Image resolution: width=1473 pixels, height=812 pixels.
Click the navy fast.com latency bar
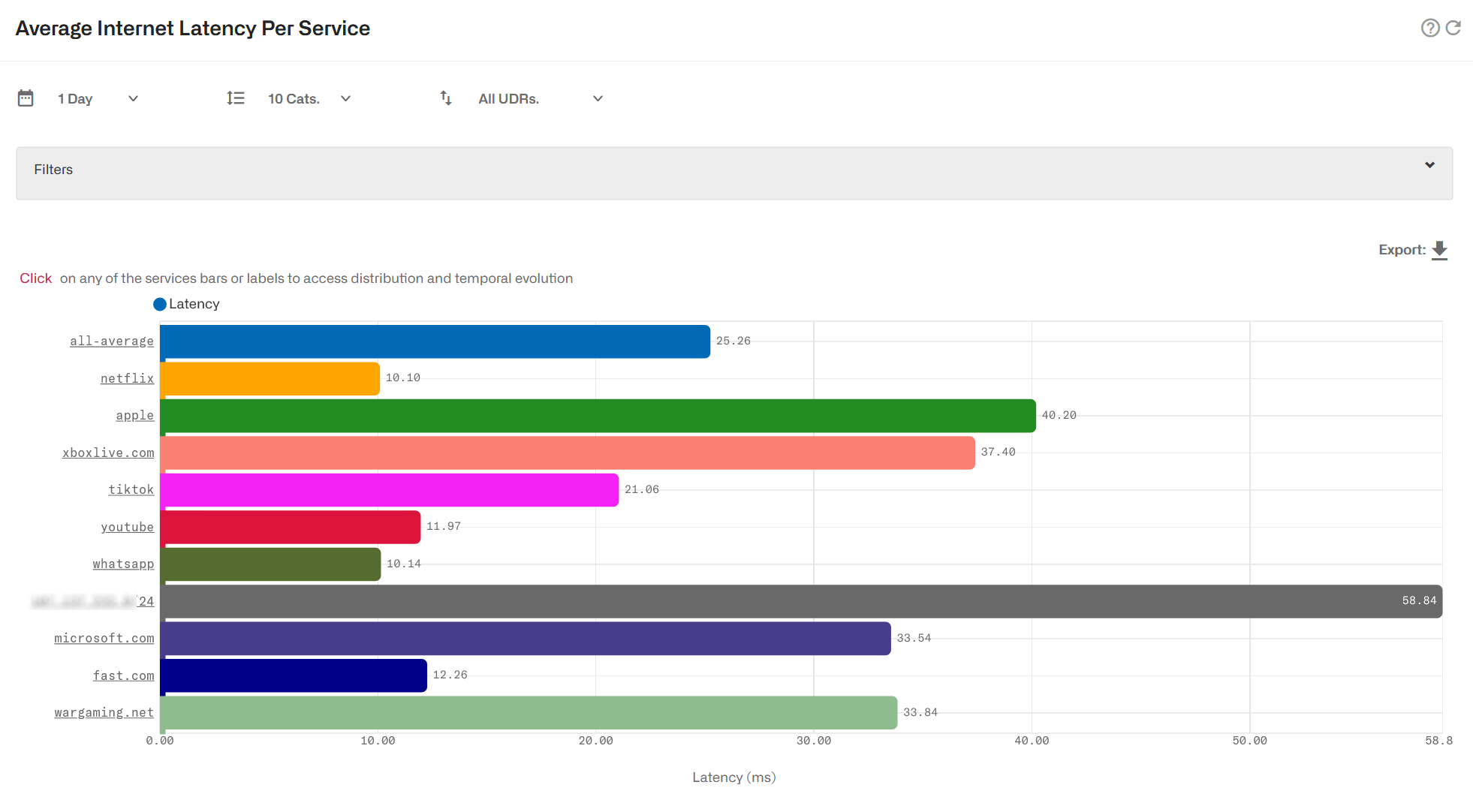(294, 675)
